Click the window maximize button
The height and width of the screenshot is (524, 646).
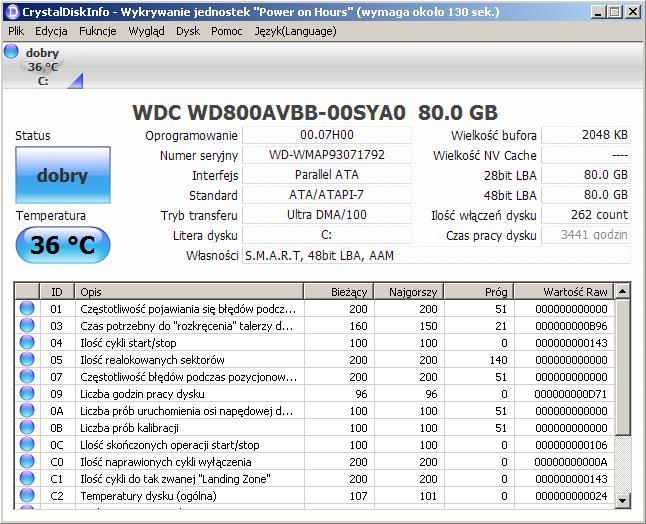tap(615, 12)
